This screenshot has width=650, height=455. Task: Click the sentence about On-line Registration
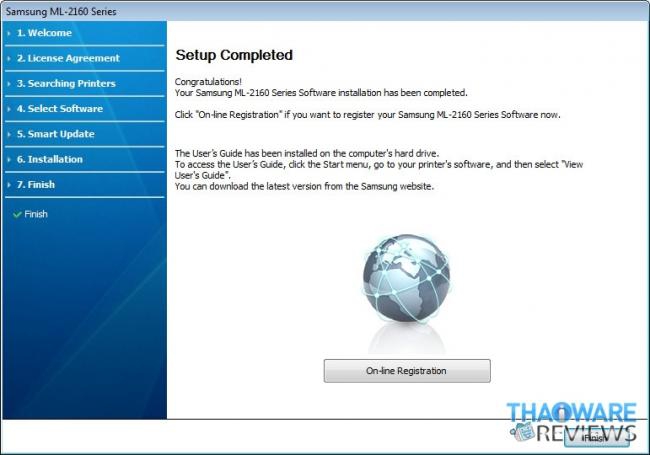click(x=367, y=115)
